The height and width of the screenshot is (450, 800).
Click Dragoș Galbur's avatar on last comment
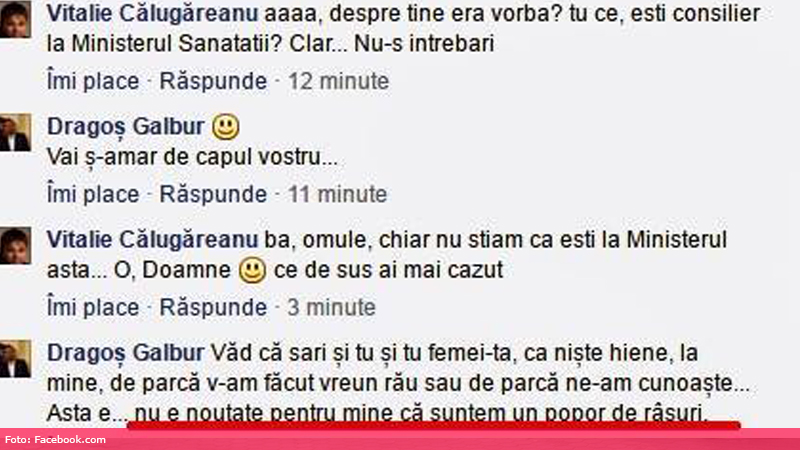pos(15,359)
